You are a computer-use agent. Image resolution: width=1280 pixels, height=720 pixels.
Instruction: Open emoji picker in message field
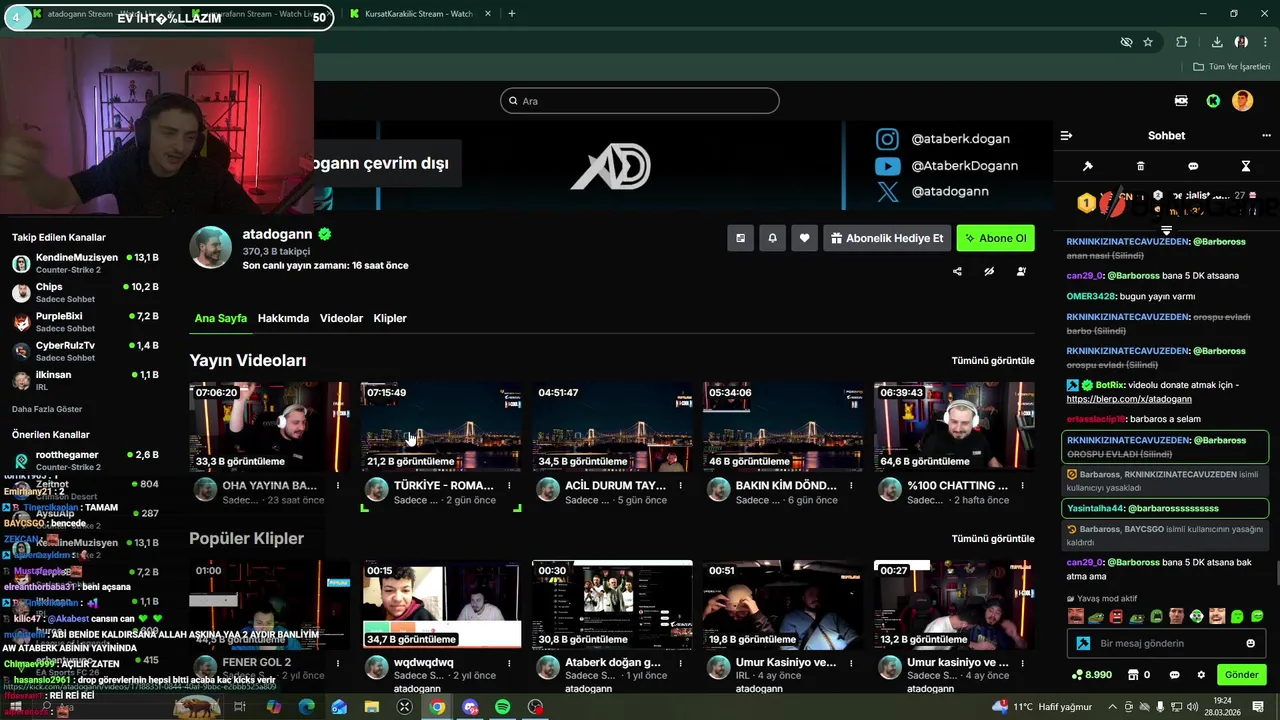1250,643
